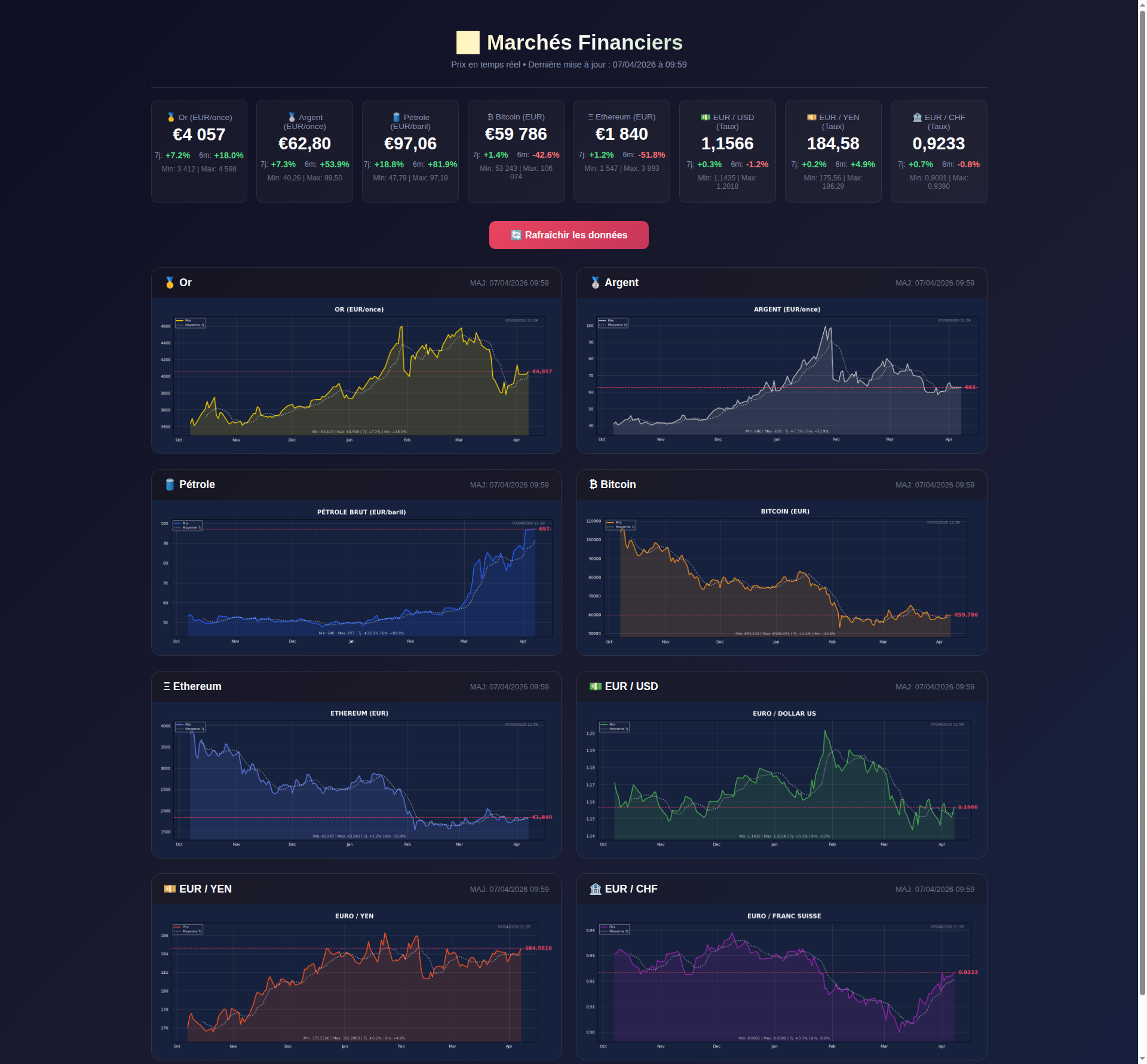Click the gold medal icon beside Or heading
Image resolution: width=1147 pixels, height=1064 pixels.
click(170, 283)
